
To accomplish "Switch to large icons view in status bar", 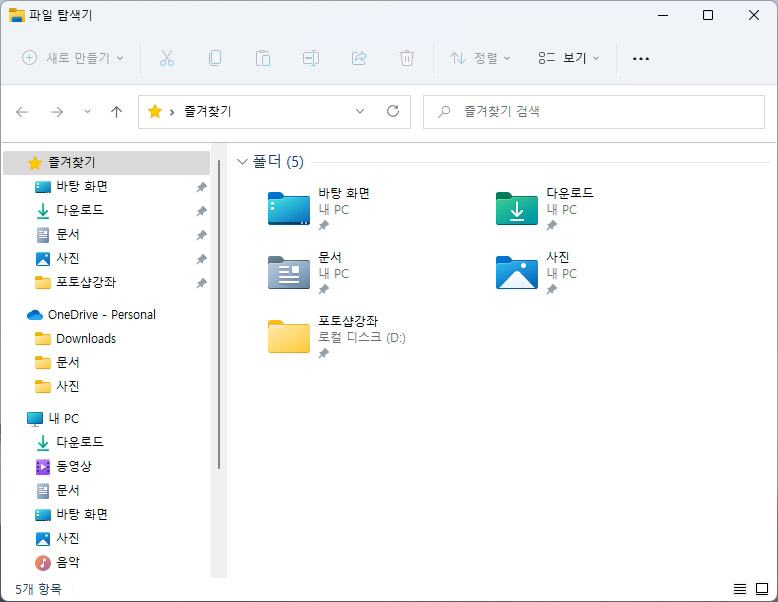I will coord(762,589).
